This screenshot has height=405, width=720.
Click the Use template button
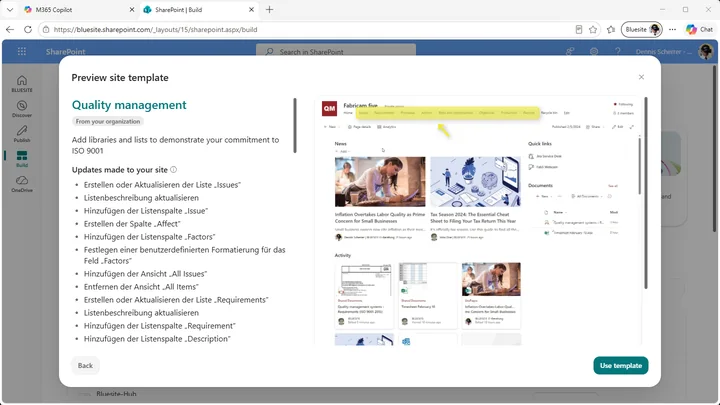620,366
